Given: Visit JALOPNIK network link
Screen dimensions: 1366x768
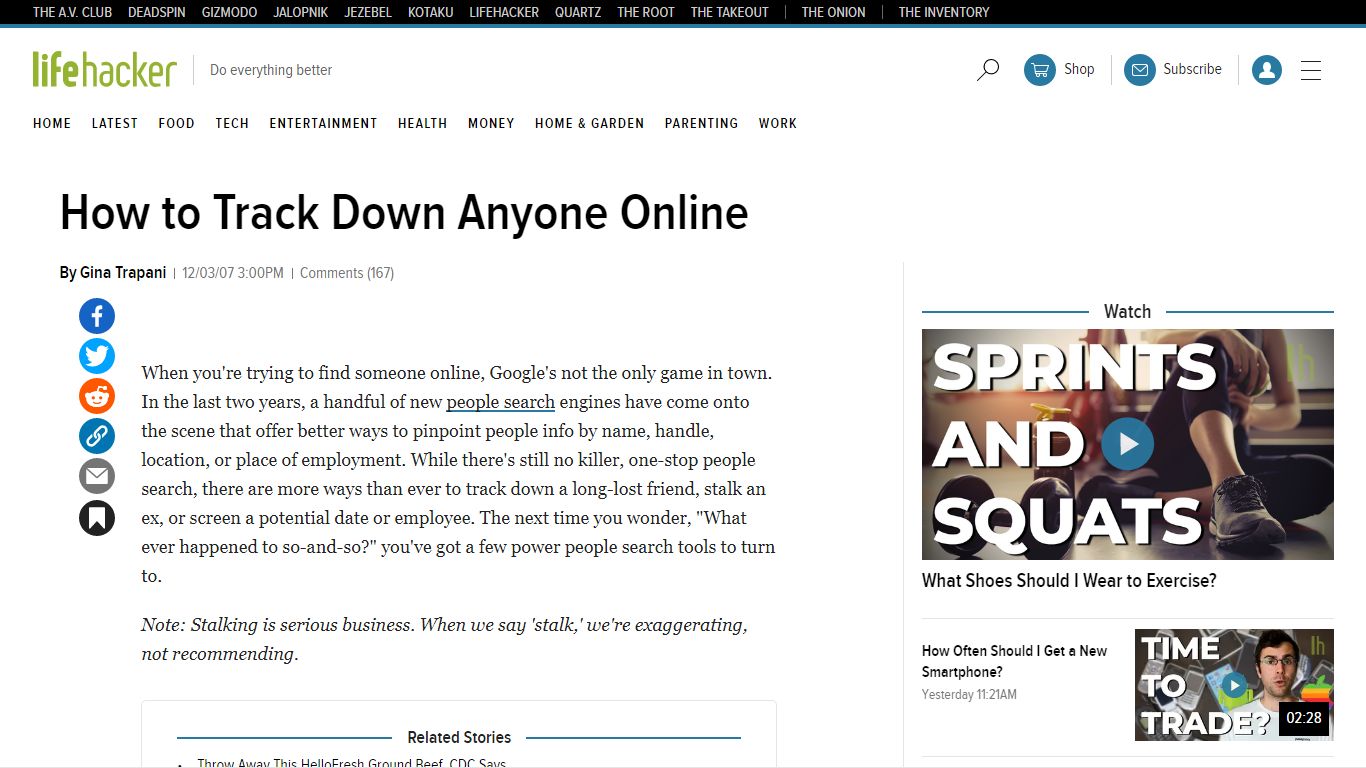Looking at the screenshot, I should click(300, 12).
